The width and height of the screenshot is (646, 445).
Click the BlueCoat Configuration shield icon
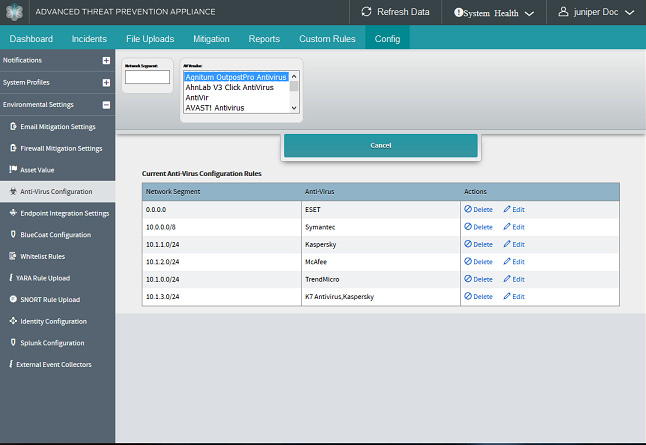click(13, 234)
